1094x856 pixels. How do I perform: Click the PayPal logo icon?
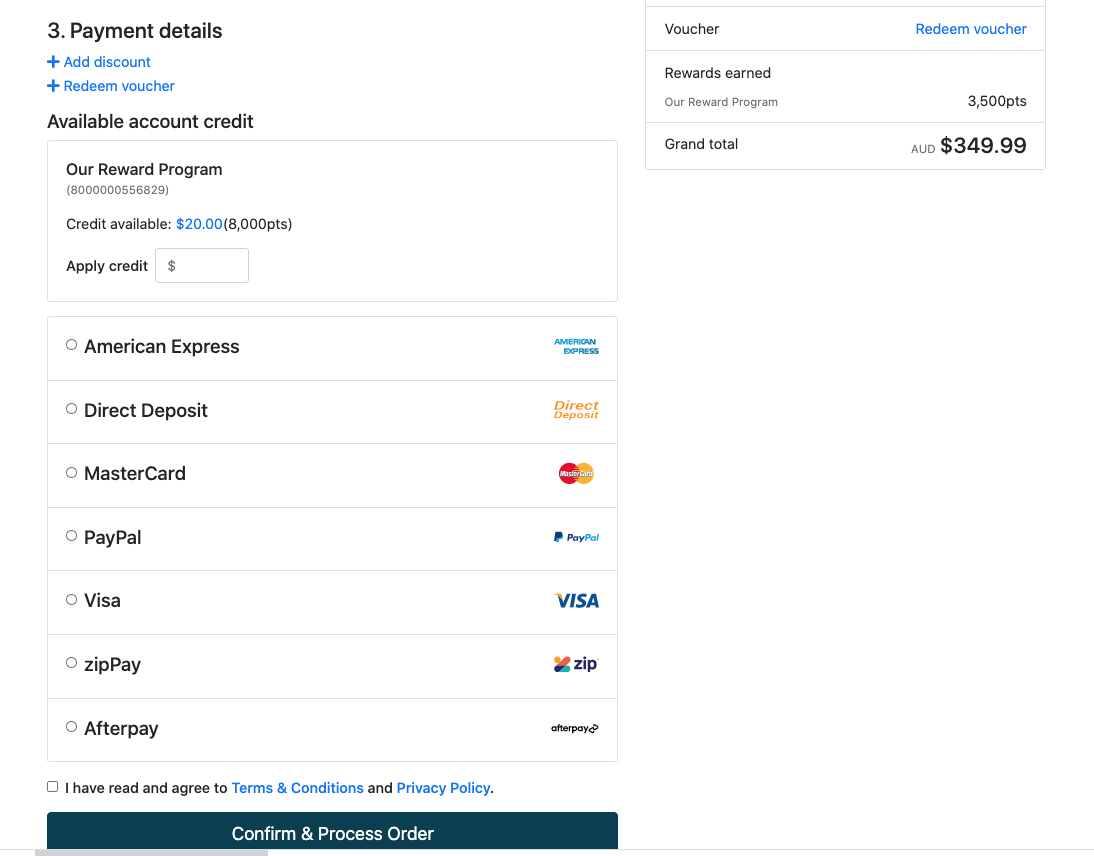pyautogui.click(x=576, y=537)
